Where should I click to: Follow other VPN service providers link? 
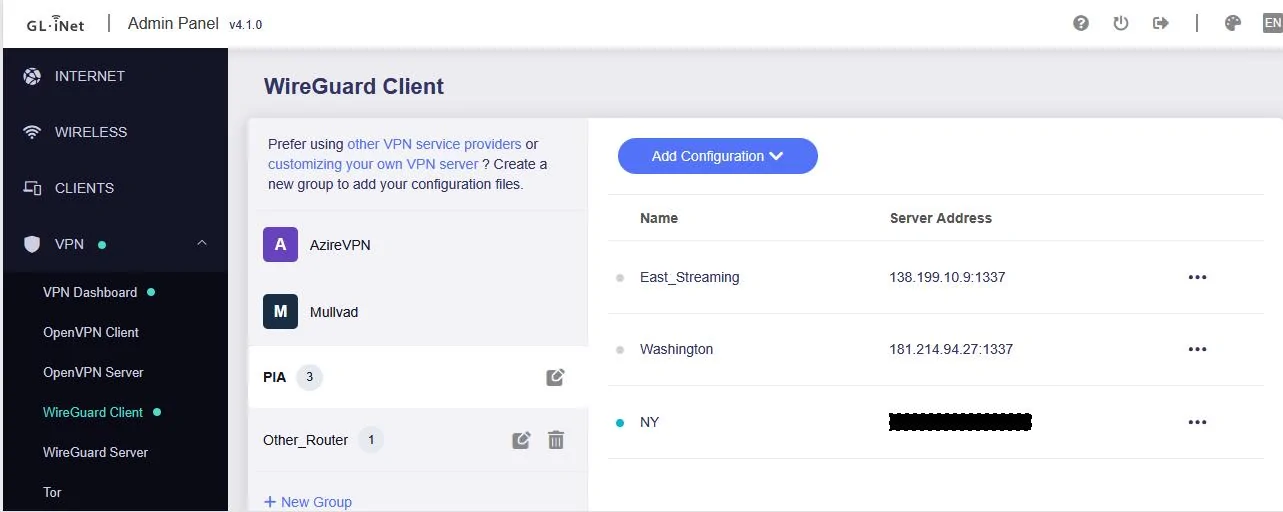[434, 144]
